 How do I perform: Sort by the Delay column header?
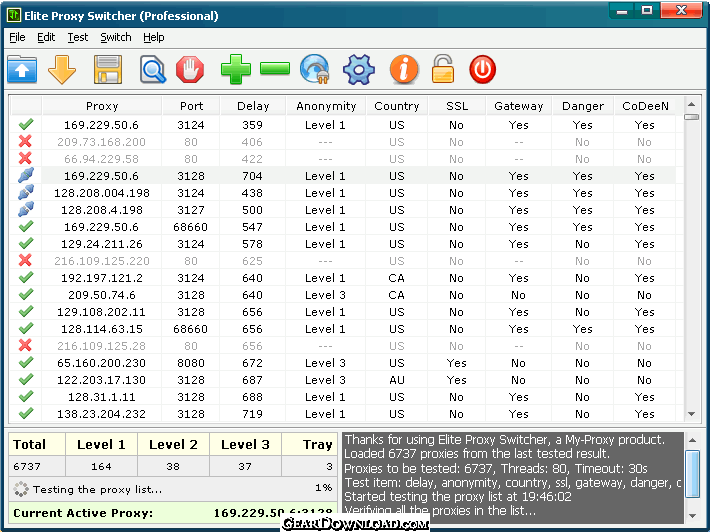(x=253, y=106)
